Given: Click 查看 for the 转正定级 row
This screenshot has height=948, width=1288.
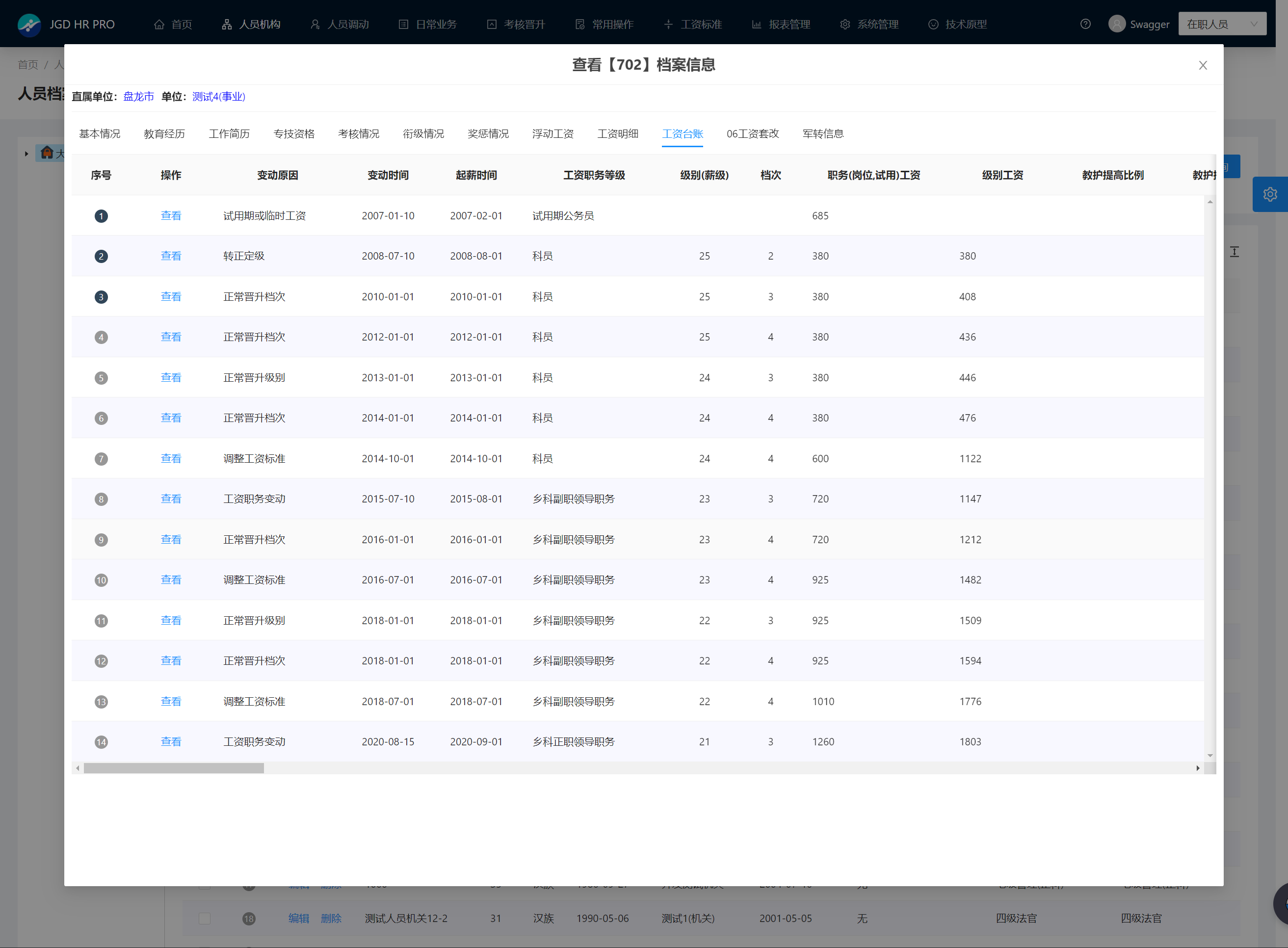Looking at the screenshot, I should coord(171,256).
